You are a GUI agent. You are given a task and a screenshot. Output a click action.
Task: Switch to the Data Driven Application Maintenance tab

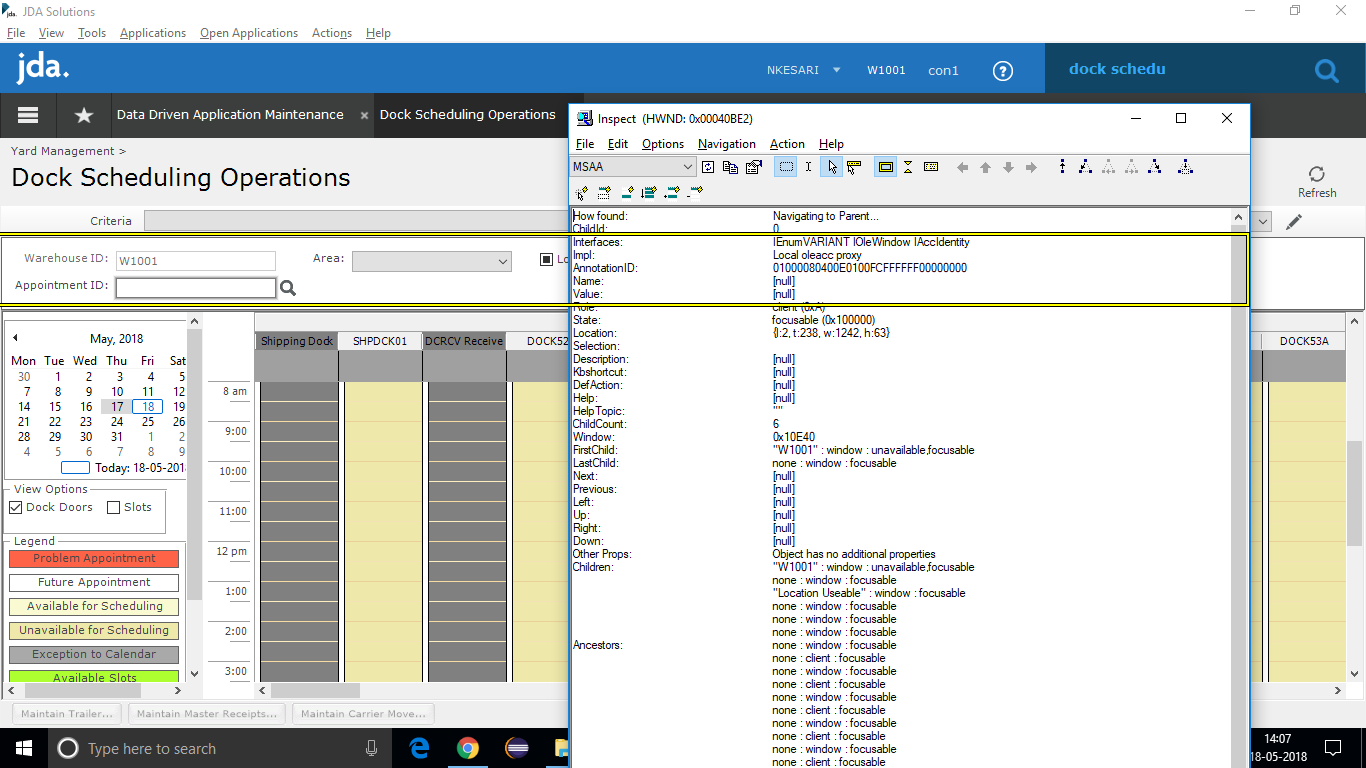pyautogui.click(x=230, y=115)
